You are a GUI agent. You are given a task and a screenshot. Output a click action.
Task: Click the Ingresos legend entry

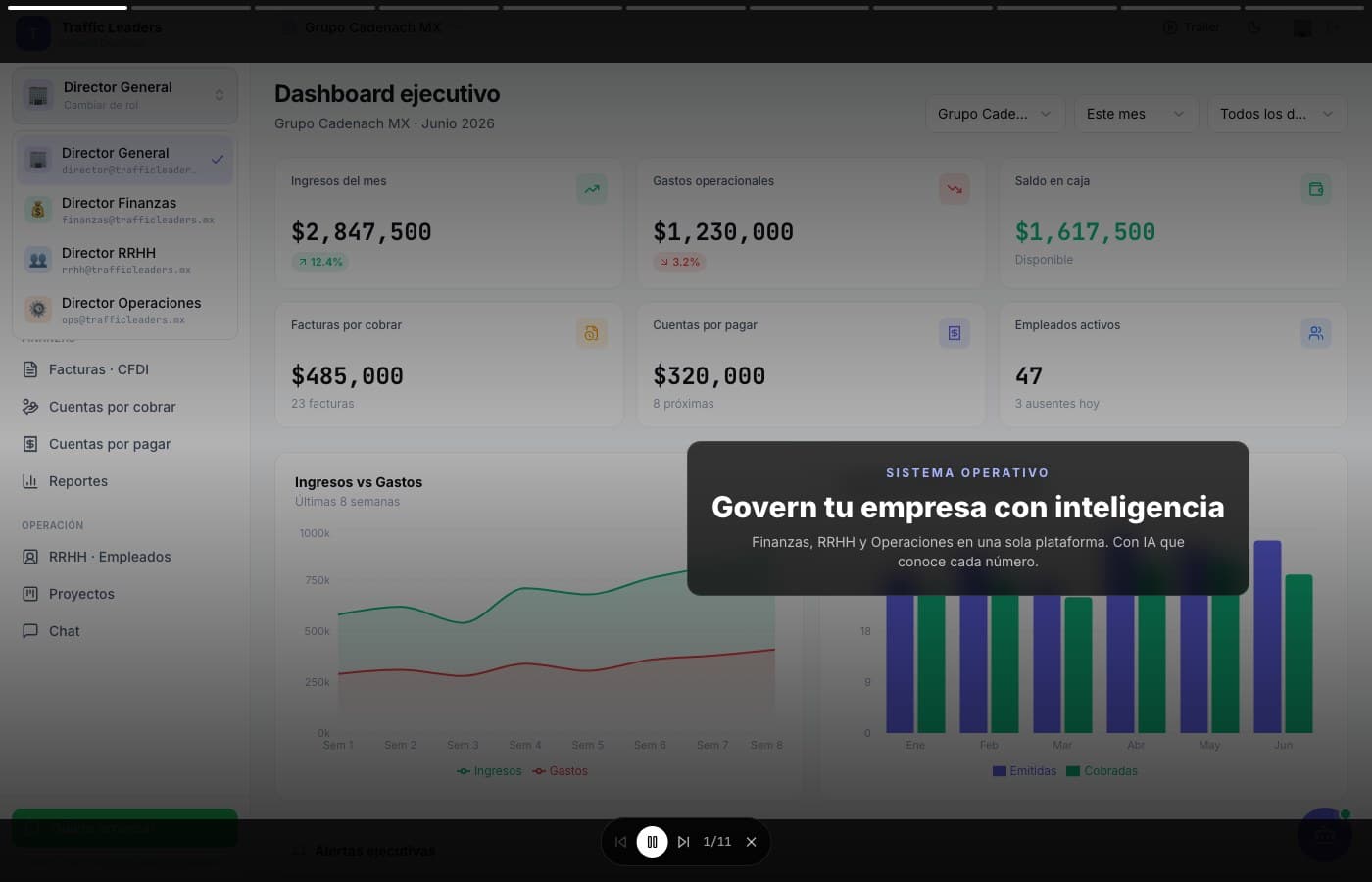coord(489,771)
